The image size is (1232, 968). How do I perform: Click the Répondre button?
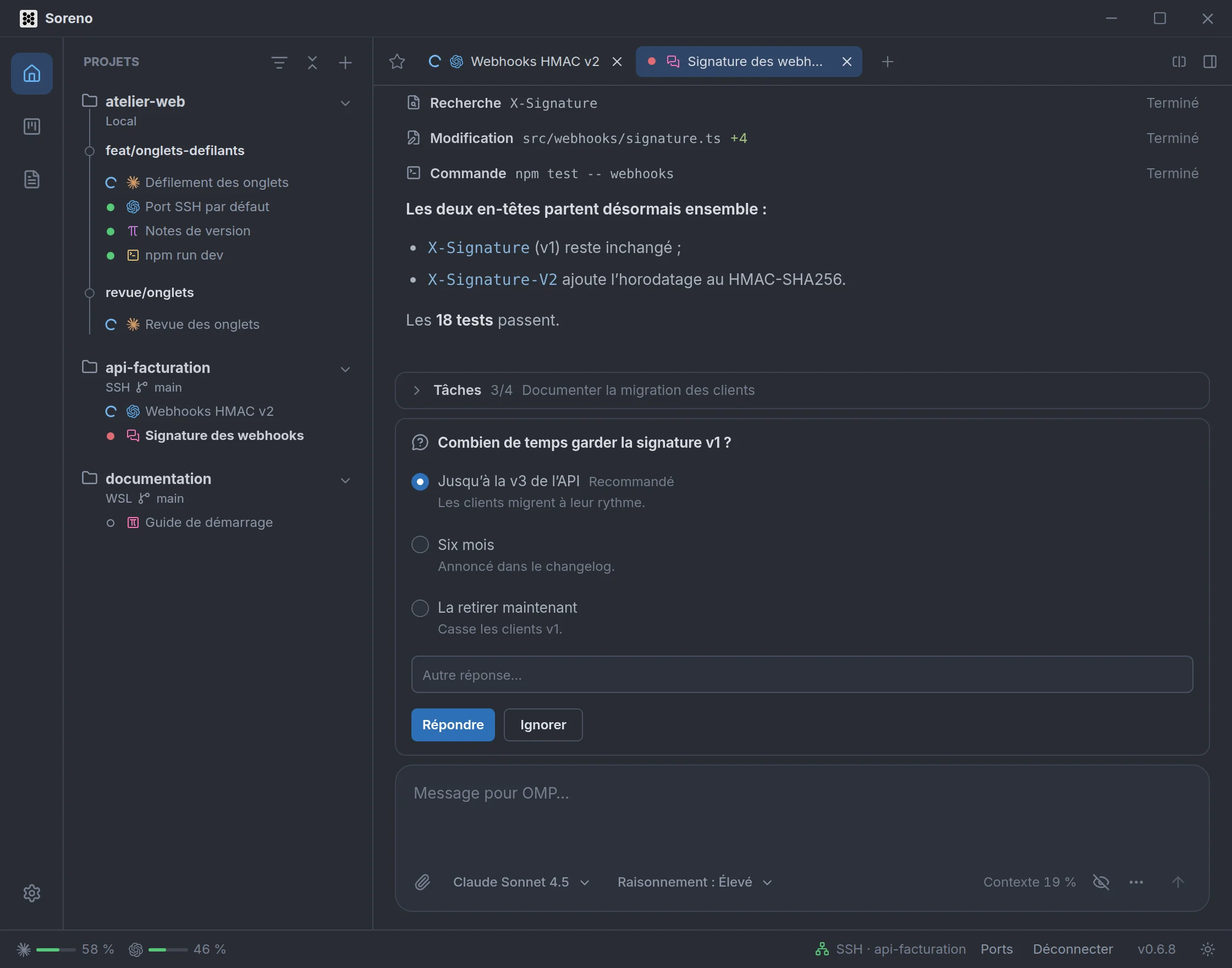coord(453,725)
